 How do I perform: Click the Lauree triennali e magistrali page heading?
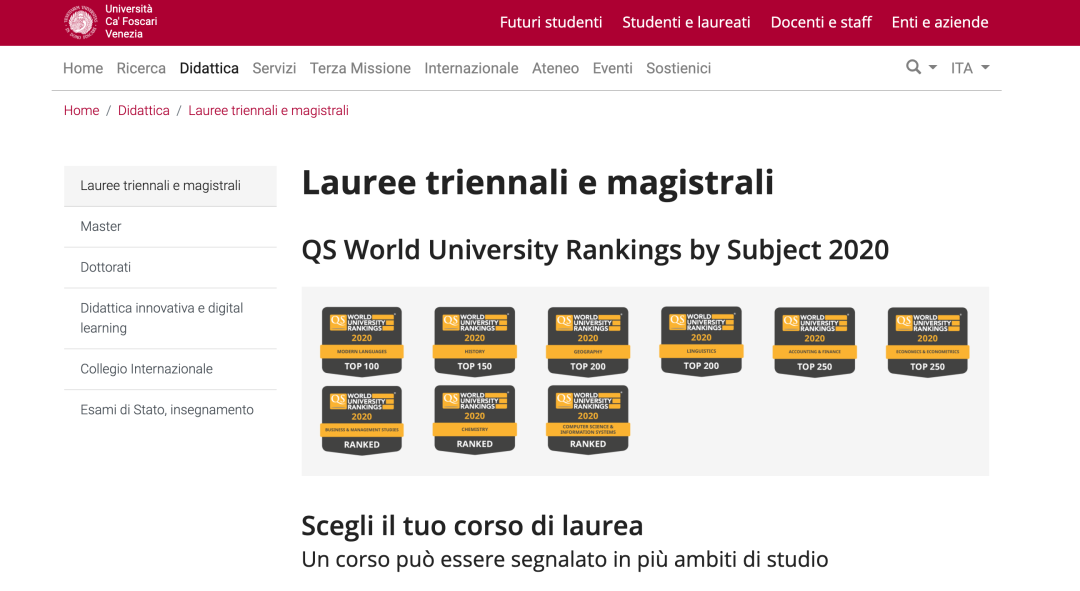click(537, 183)
